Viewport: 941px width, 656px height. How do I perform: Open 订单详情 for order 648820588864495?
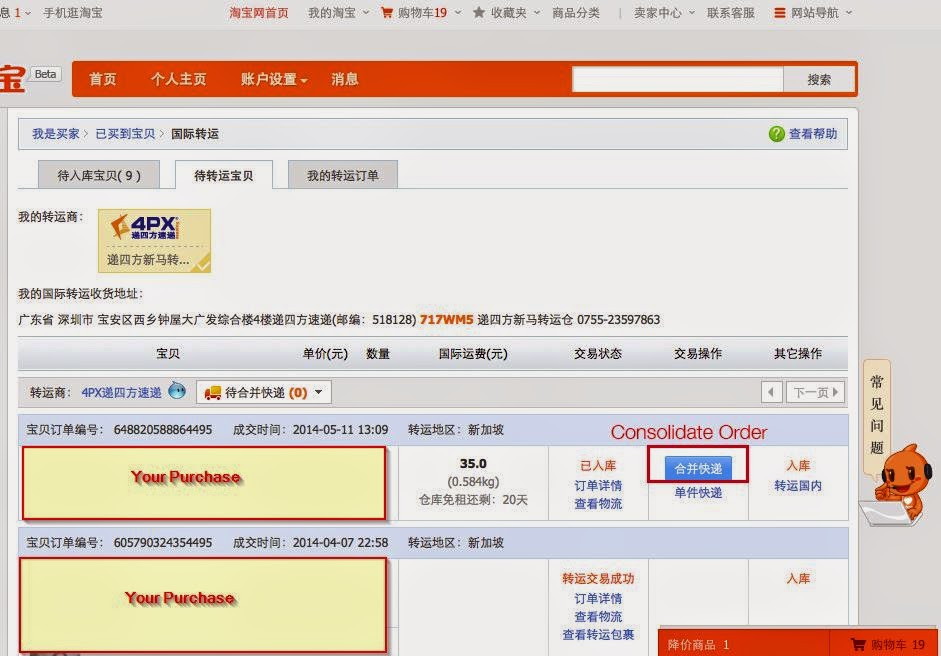point(598,486)
